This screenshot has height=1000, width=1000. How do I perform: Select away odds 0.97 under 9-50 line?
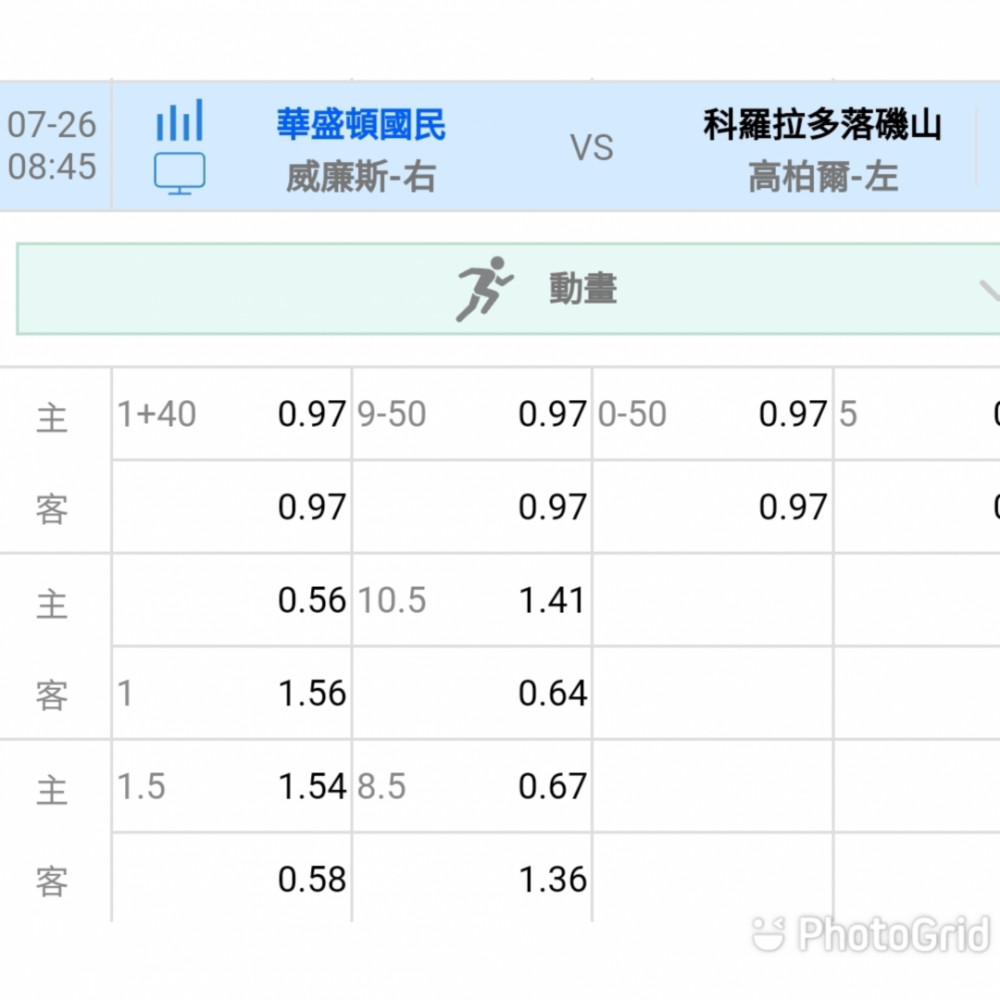coord(552,507)
